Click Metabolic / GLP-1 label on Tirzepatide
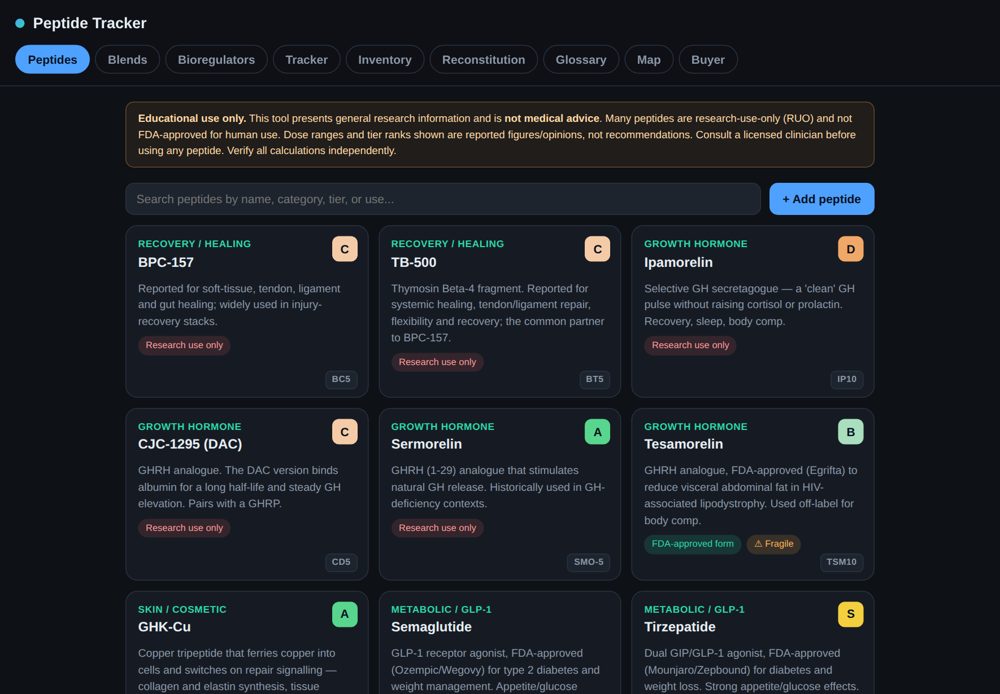The image size is (1000, 694). coord(695,609)
